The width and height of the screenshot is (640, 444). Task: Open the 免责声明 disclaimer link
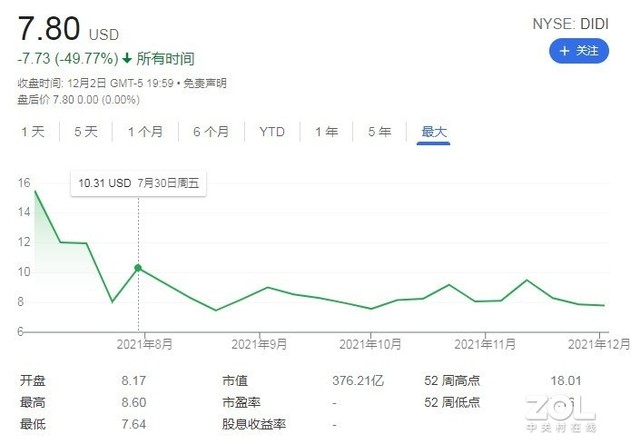click(205, 83)
